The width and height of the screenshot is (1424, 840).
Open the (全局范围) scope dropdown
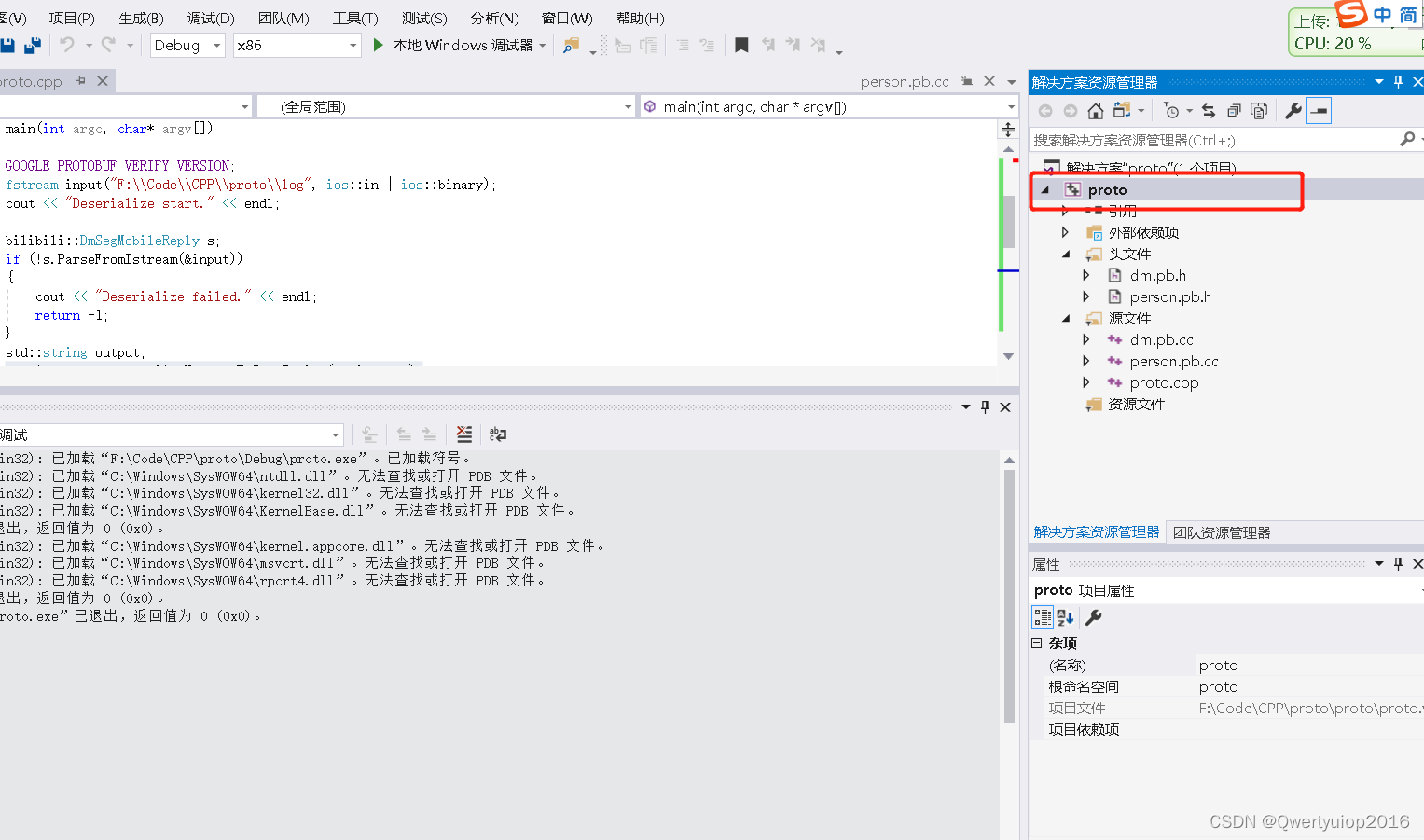pos(446,107)
